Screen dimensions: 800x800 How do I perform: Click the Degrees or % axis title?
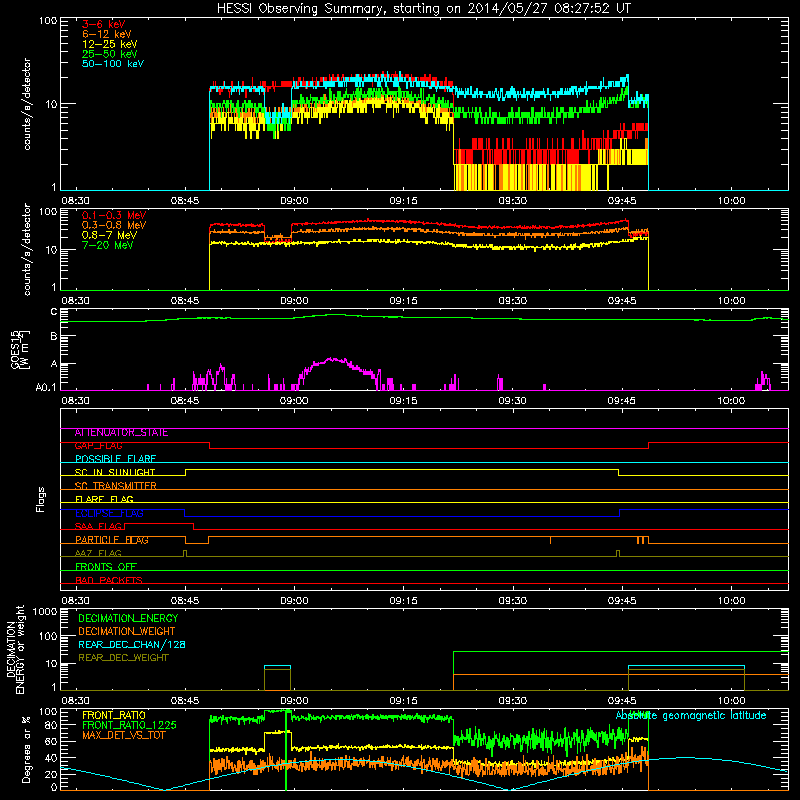[x=27, y=749]
